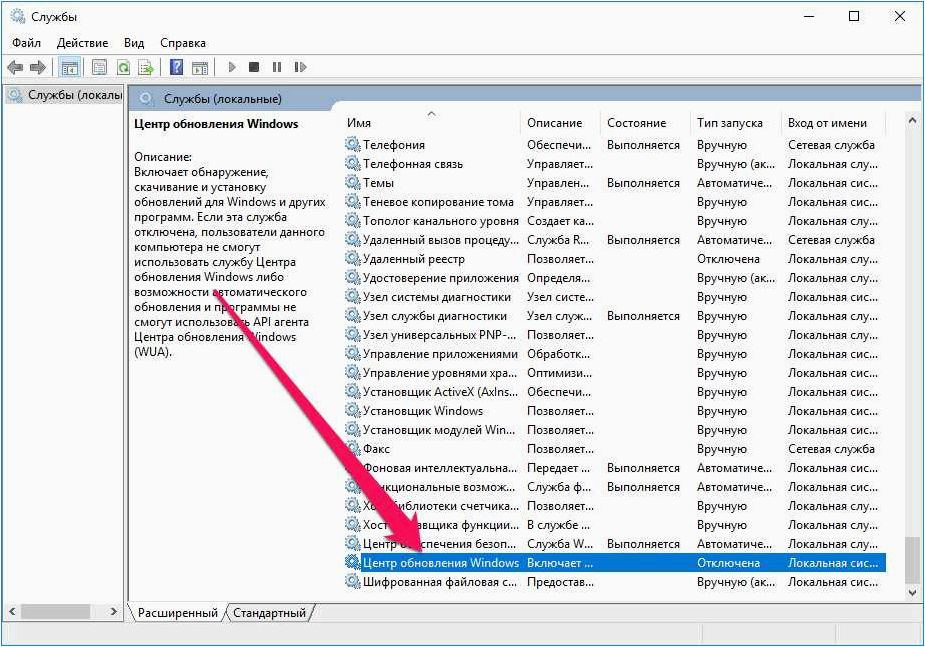Image resolution: width=925 pixels, height=647 pixels.
Task: Click Служба W... description cell
Action: pos(560,544)
